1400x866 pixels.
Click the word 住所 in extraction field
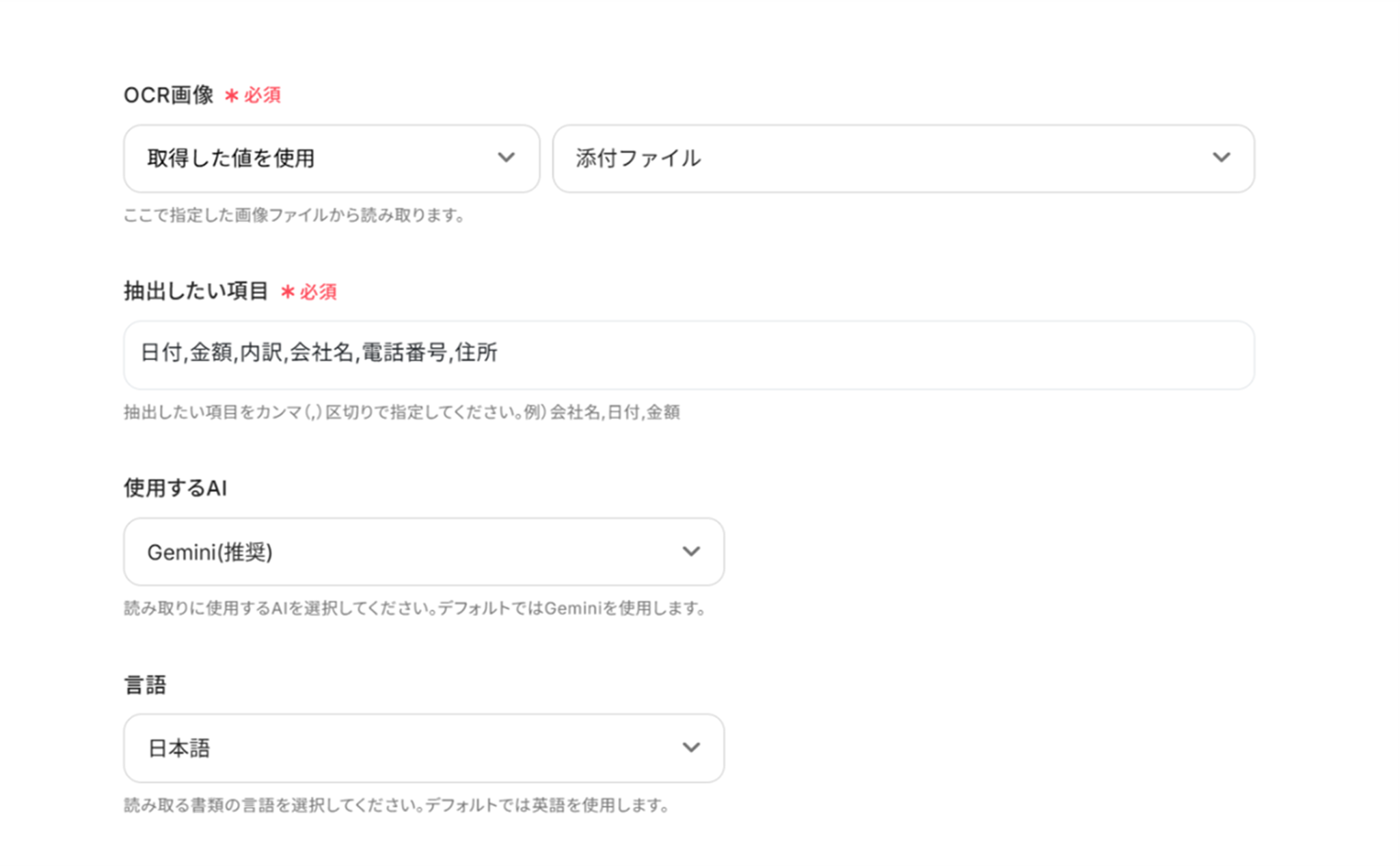click(476, 353)
